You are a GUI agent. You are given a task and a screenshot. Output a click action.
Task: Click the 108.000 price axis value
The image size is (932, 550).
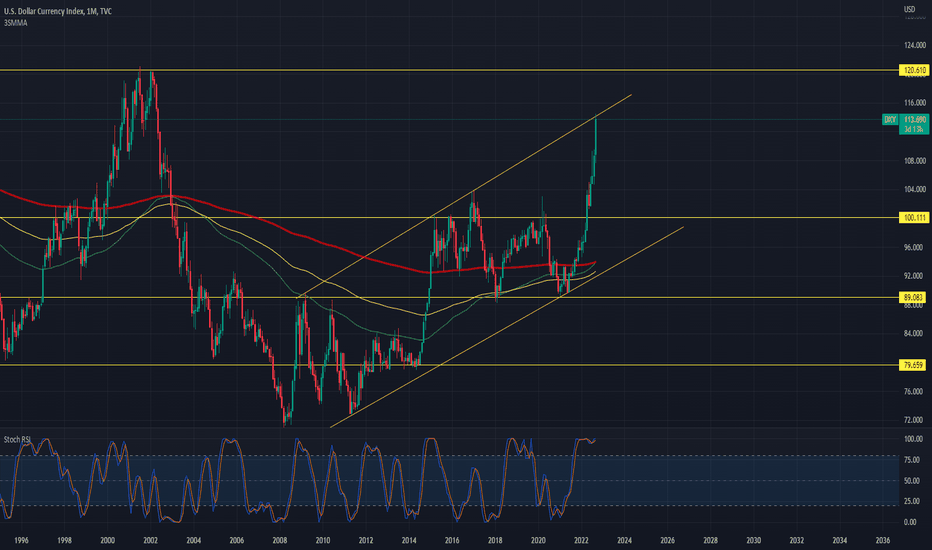[915, 161]
